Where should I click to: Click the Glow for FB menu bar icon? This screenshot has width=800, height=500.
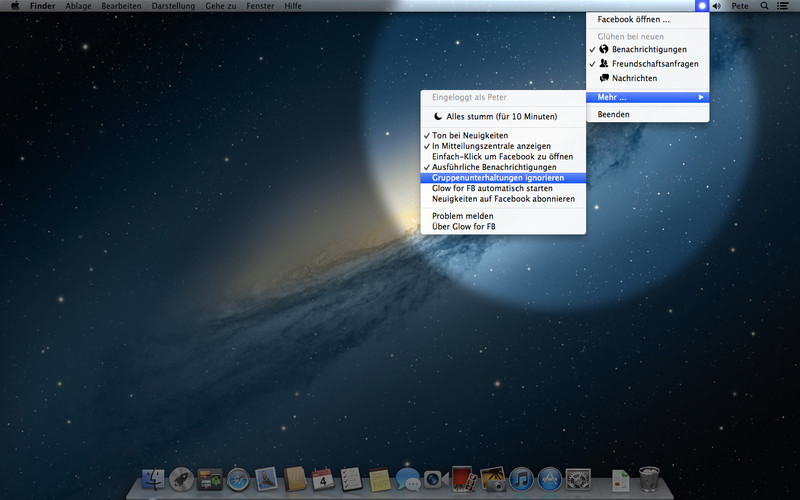(702, 6)
